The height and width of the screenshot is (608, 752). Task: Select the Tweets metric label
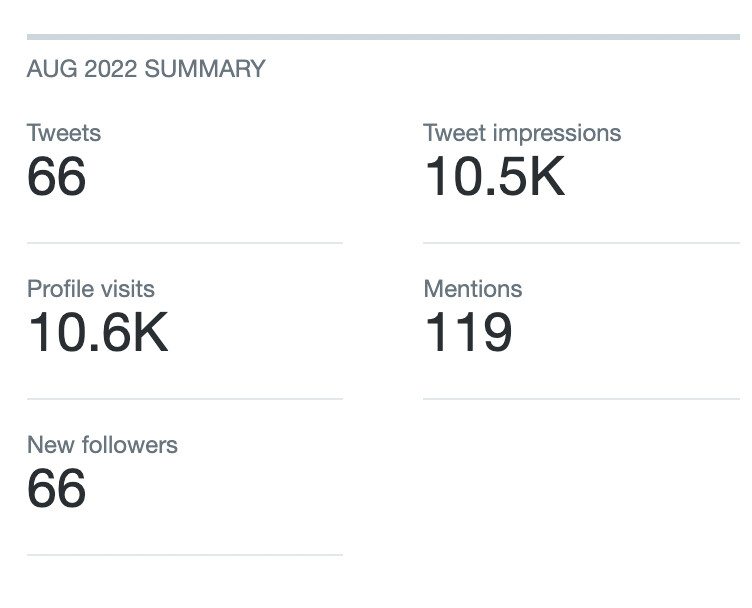64,133
